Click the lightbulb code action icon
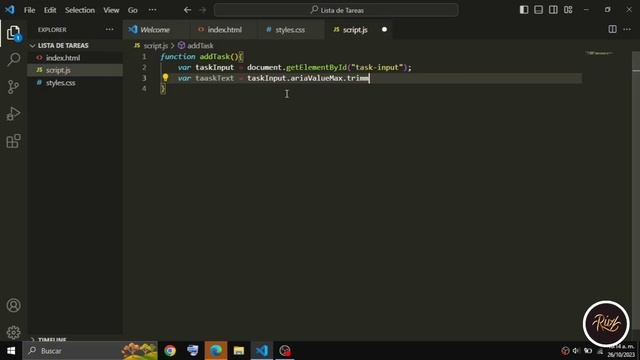 [165, 78]
